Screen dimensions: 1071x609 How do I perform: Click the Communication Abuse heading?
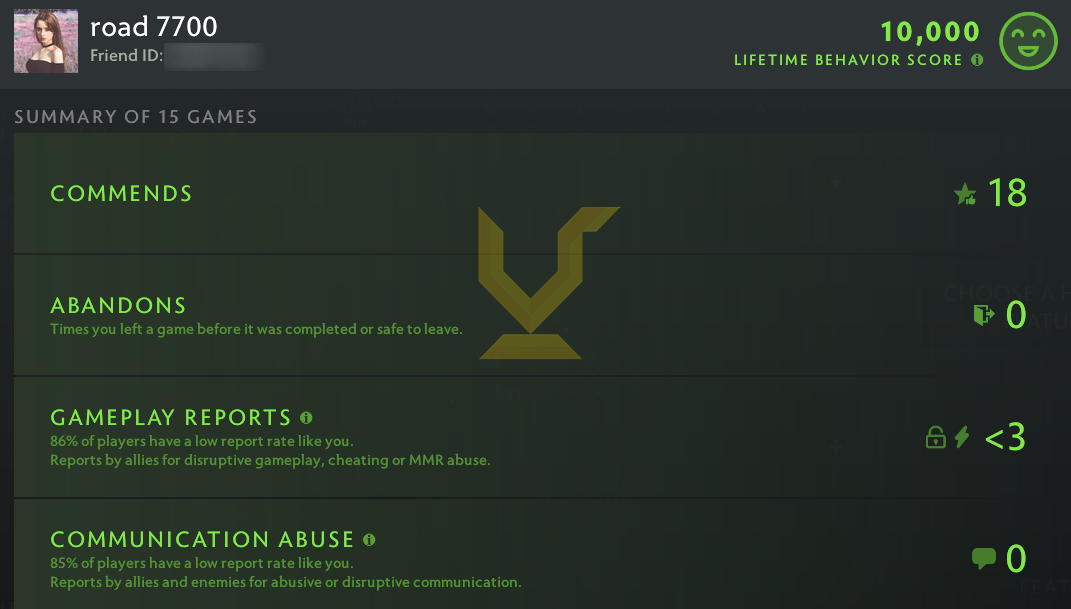[202, 539]
